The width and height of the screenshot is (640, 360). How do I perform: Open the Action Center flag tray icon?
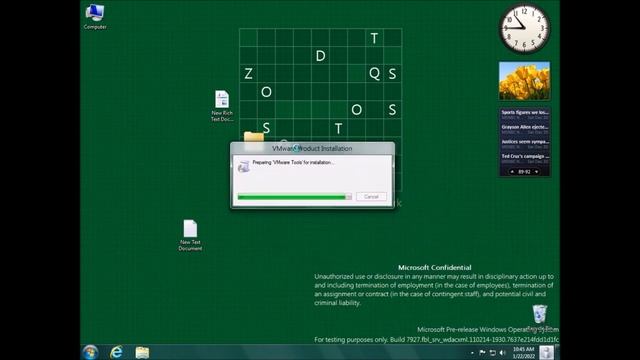point(482,352)
